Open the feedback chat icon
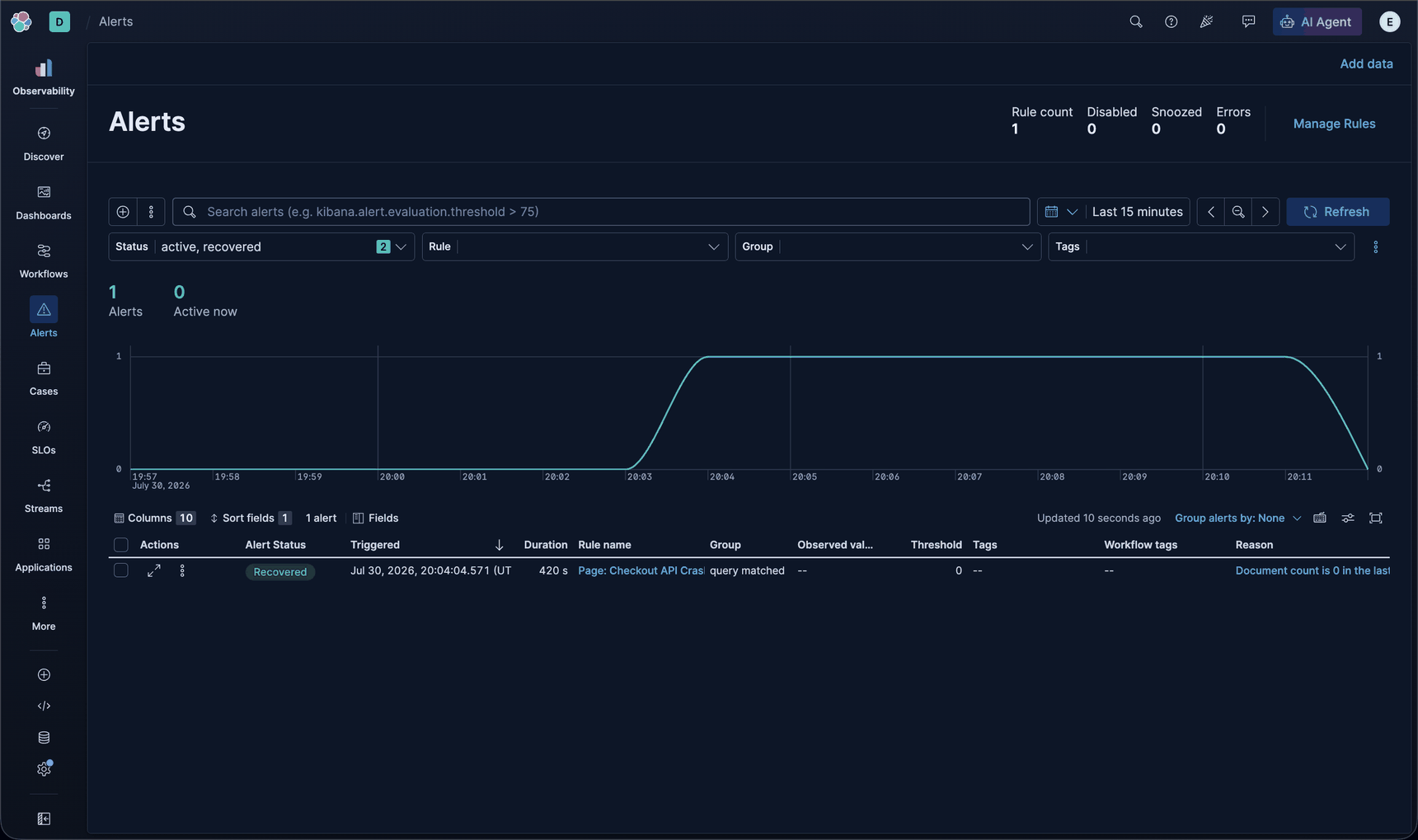1418x840 pixels. (x=1248, y=21)
